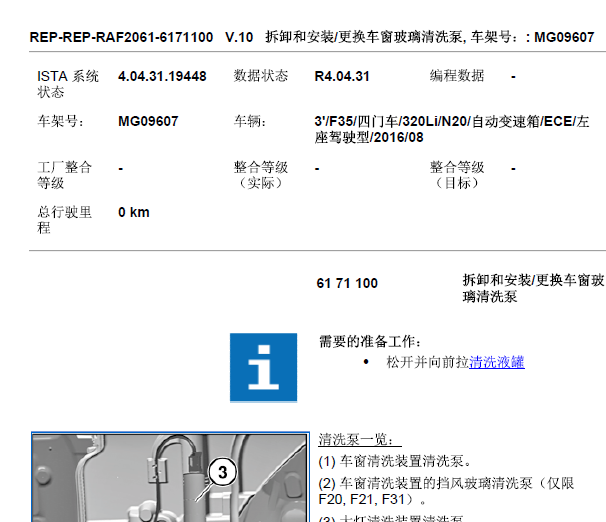Select ISTA version 4.04.31.19448

point(162,76)
